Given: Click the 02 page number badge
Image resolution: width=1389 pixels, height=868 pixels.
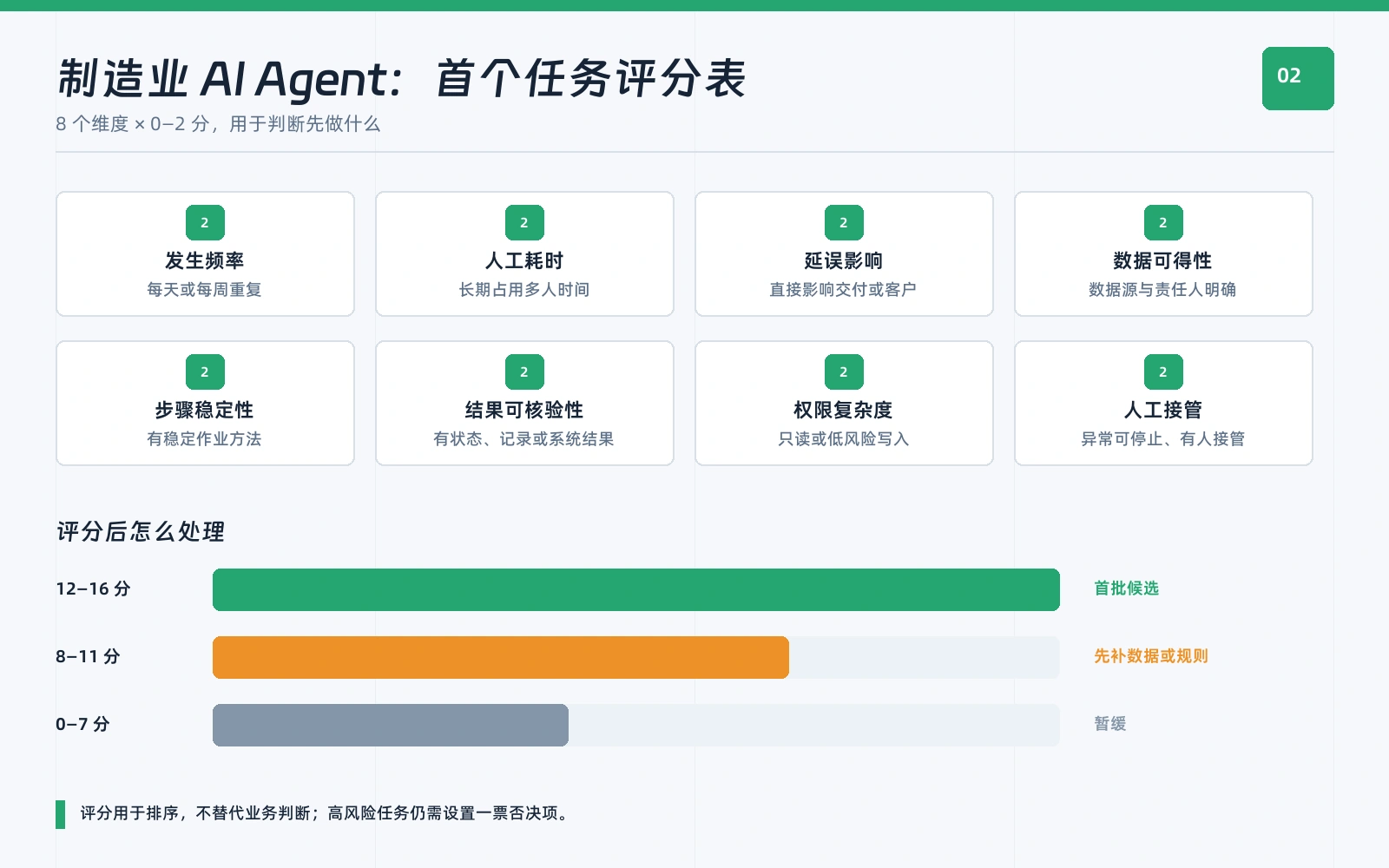Looking at the screenshot, I should 1298,78.
